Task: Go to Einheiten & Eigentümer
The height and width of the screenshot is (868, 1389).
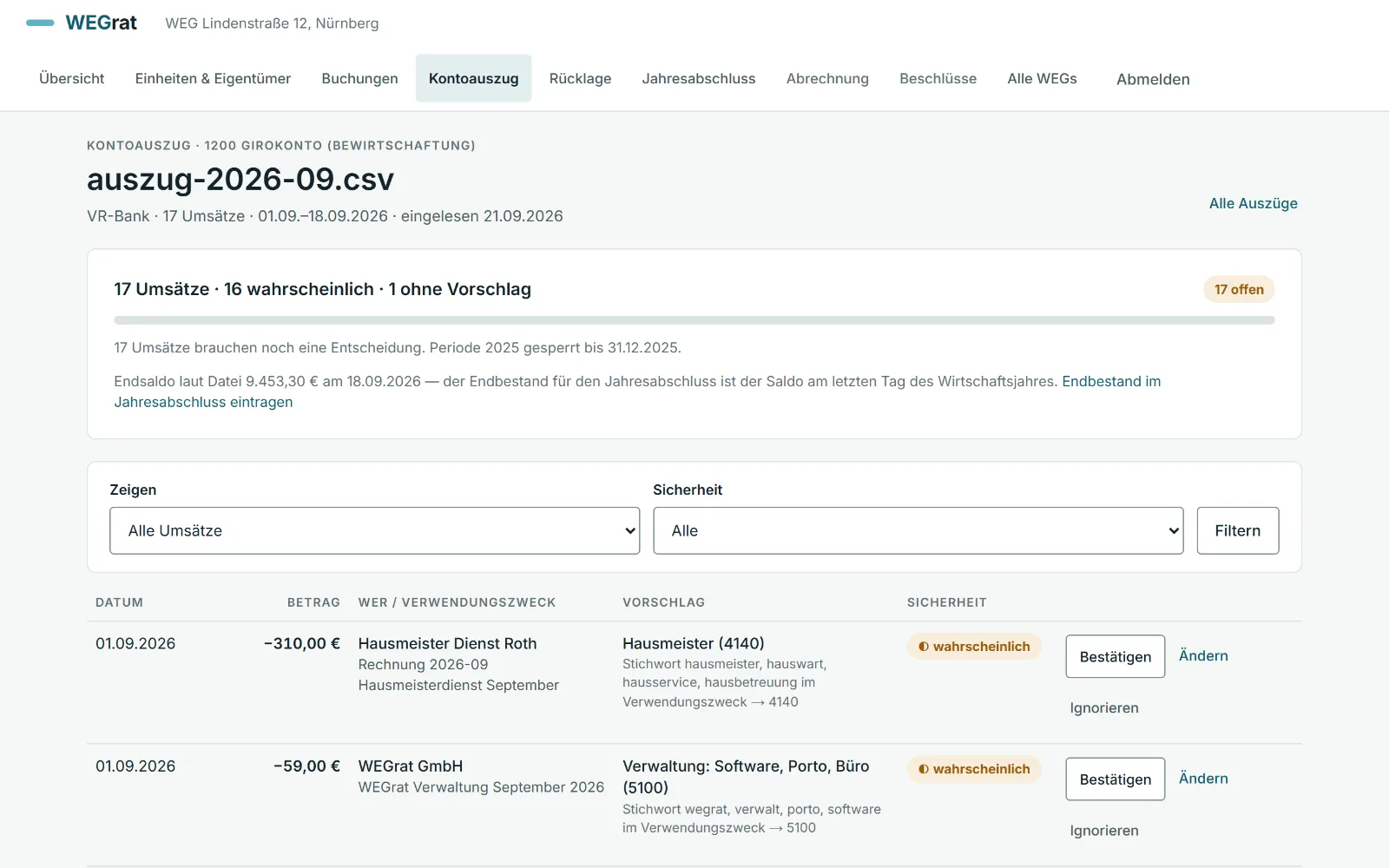Action: click(x=213, y=78)
